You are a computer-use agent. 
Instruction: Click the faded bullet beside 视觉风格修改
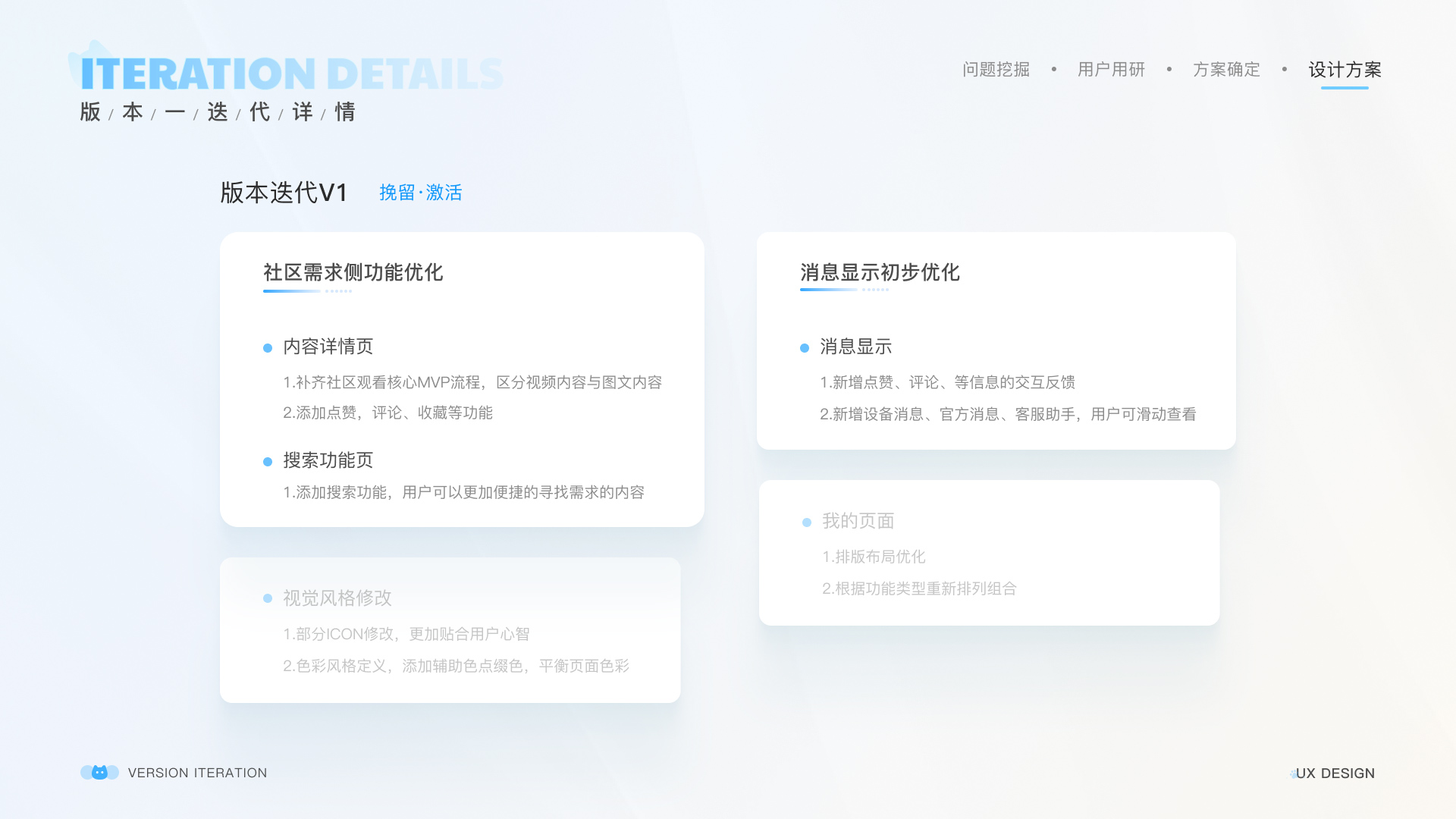point(268,598)
